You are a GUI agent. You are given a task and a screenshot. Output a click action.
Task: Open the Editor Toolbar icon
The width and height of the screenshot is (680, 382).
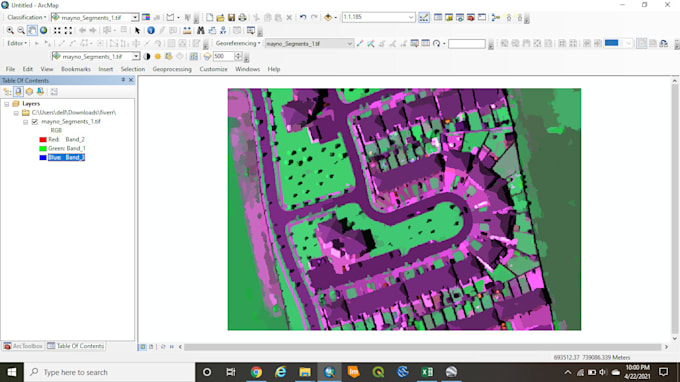pyautogui.click(x=424, y=17)
